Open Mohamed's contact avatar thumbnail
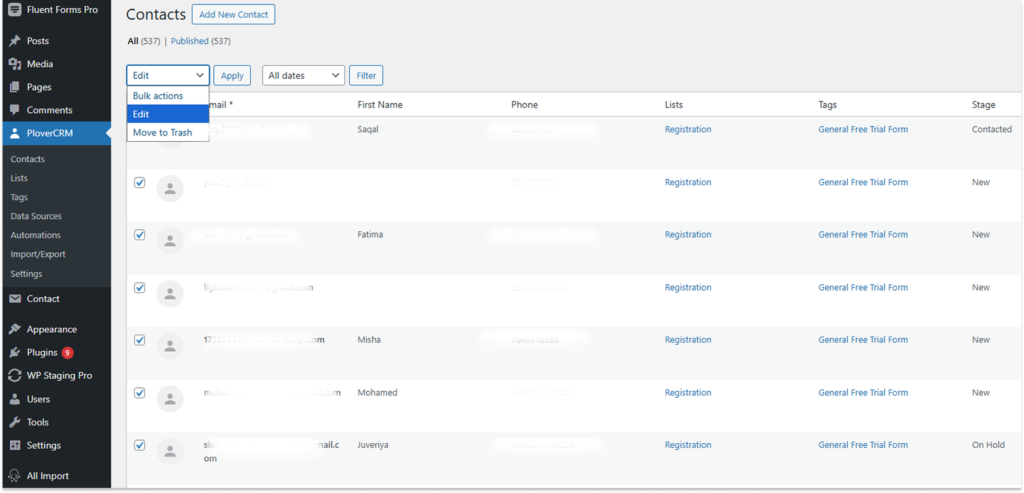This screenshot has height=493, width=1024. point(171,398)
